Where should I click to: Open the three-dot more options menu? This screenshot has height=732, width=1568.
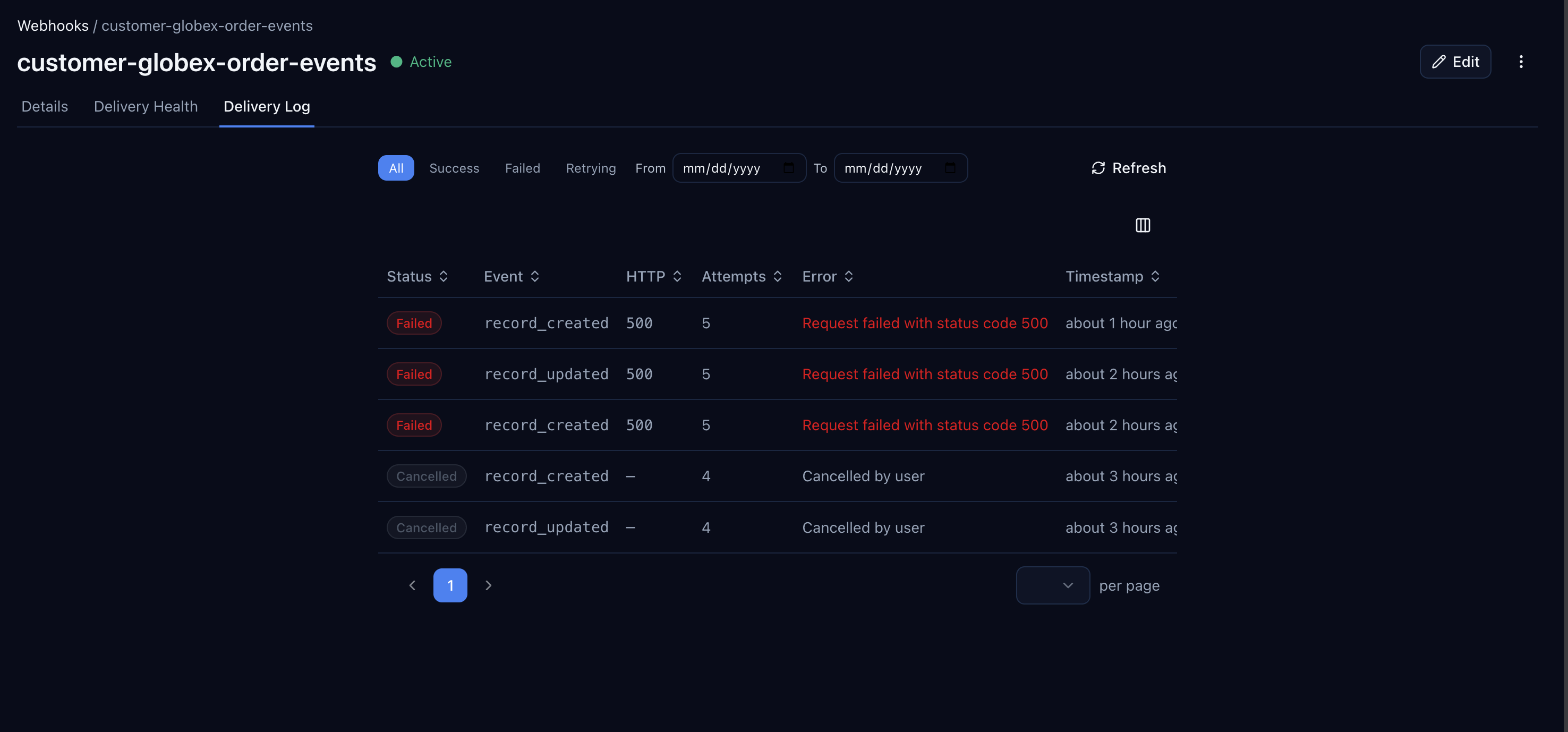[1521, 62]
